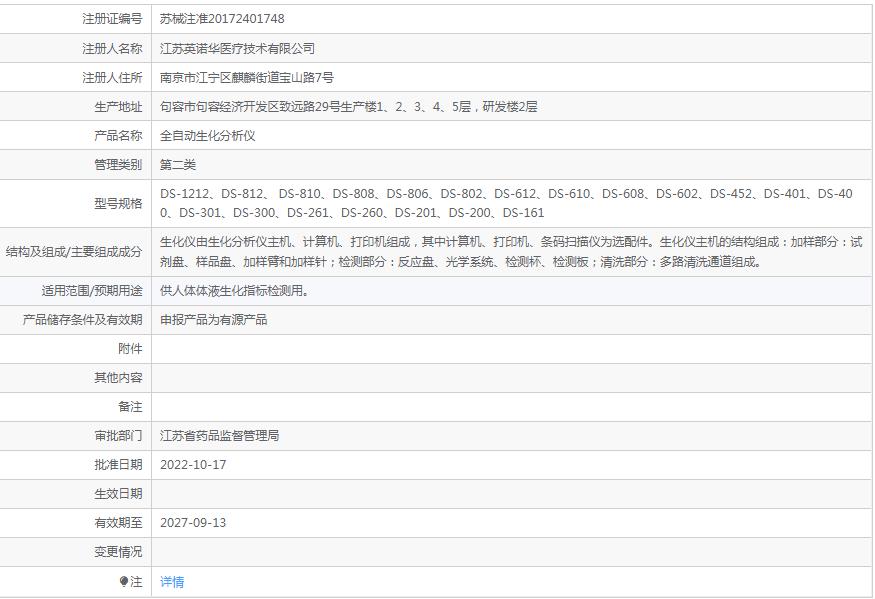The height and width of the screenshot is (599, 875).
Task: Click the 其他内容 label
Action: pyautogui.click(x=118, y=378)
